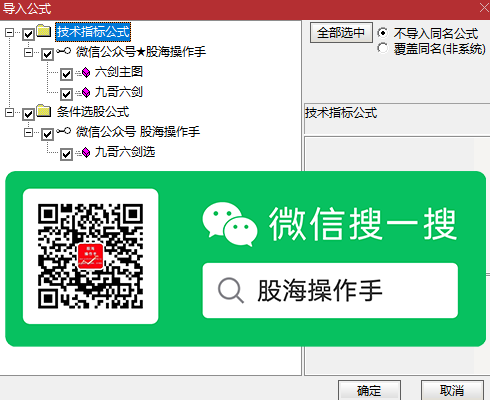Confirm import with 确定 button
Viewport: 490px width, 400px height.
369,390
